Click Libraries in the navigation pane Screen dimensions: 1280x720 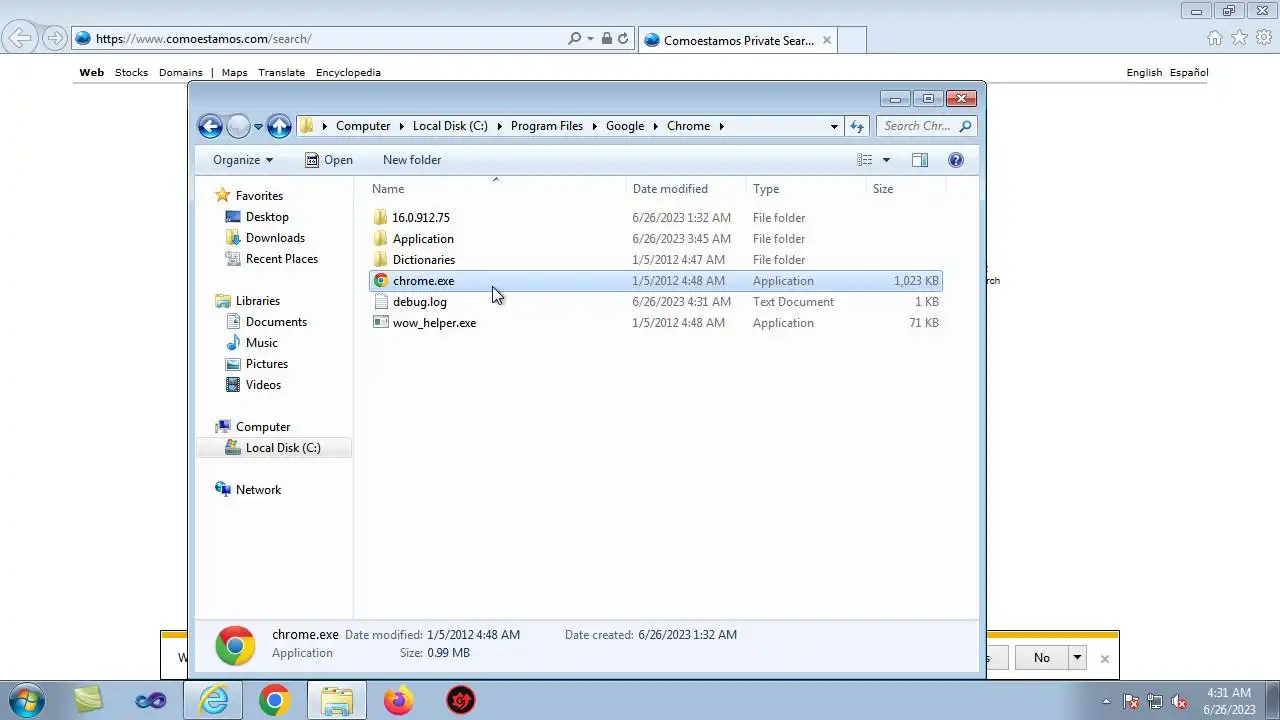pyautogui.click(x=257, y=301)
